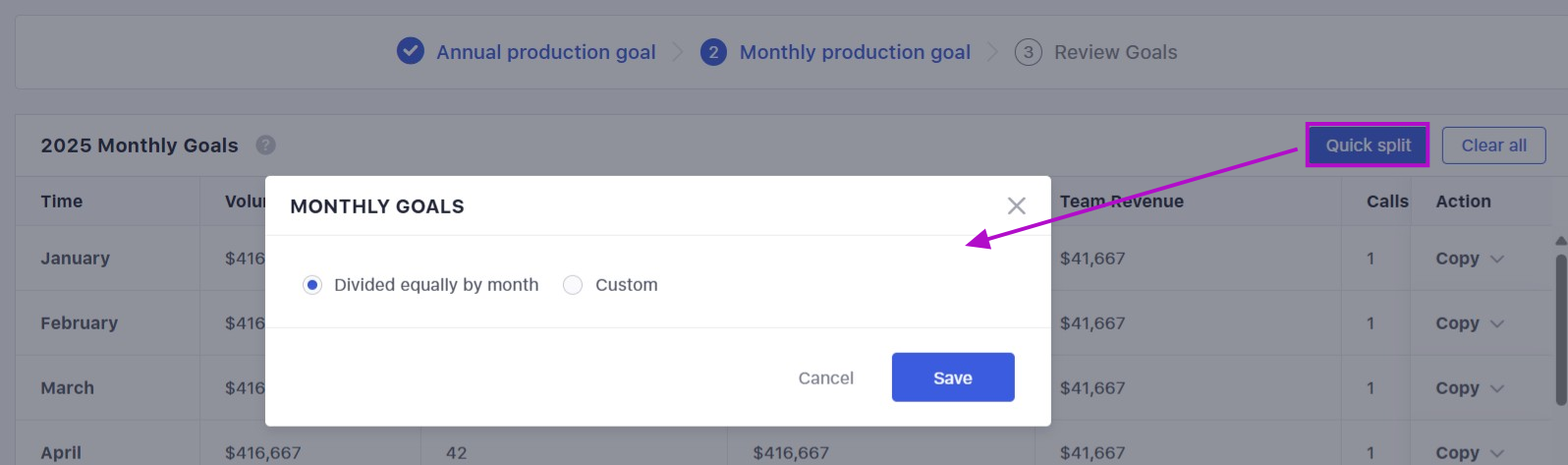Cancel the Monthly Goals dialog
Screen dimensions: 1568x465
point(825,378)
